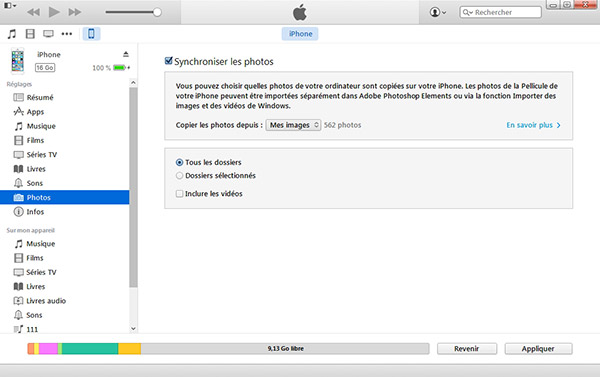Open the Music library icon in toolbar

coord(12,34)
